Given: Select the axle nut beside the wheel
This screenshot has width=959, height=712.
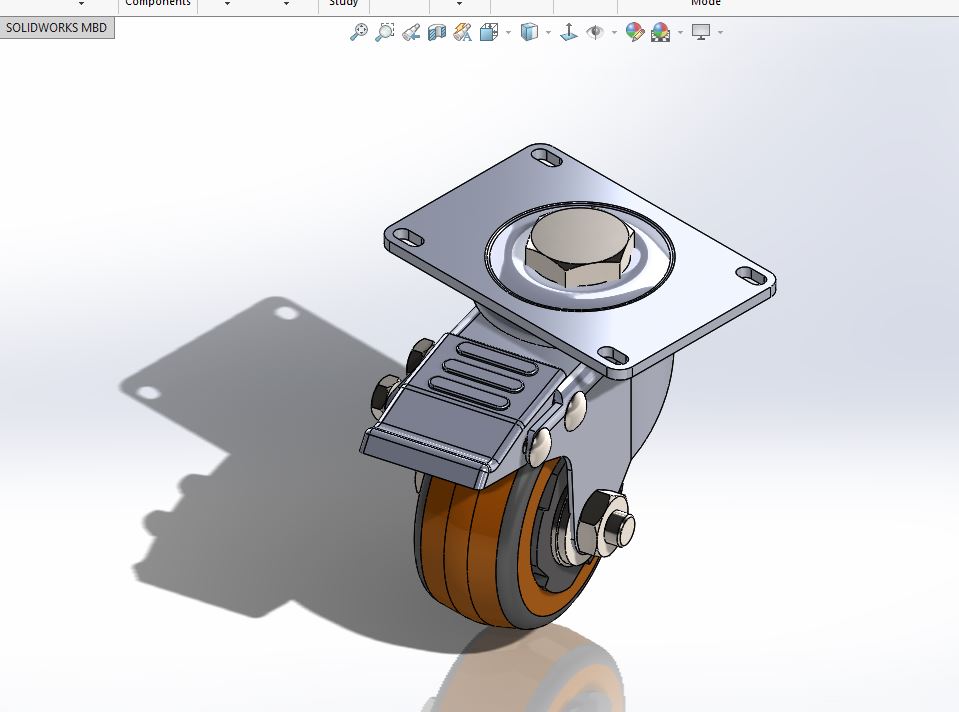Looking at the screenshot, I should pyautogui.click(x=604, y=523).
